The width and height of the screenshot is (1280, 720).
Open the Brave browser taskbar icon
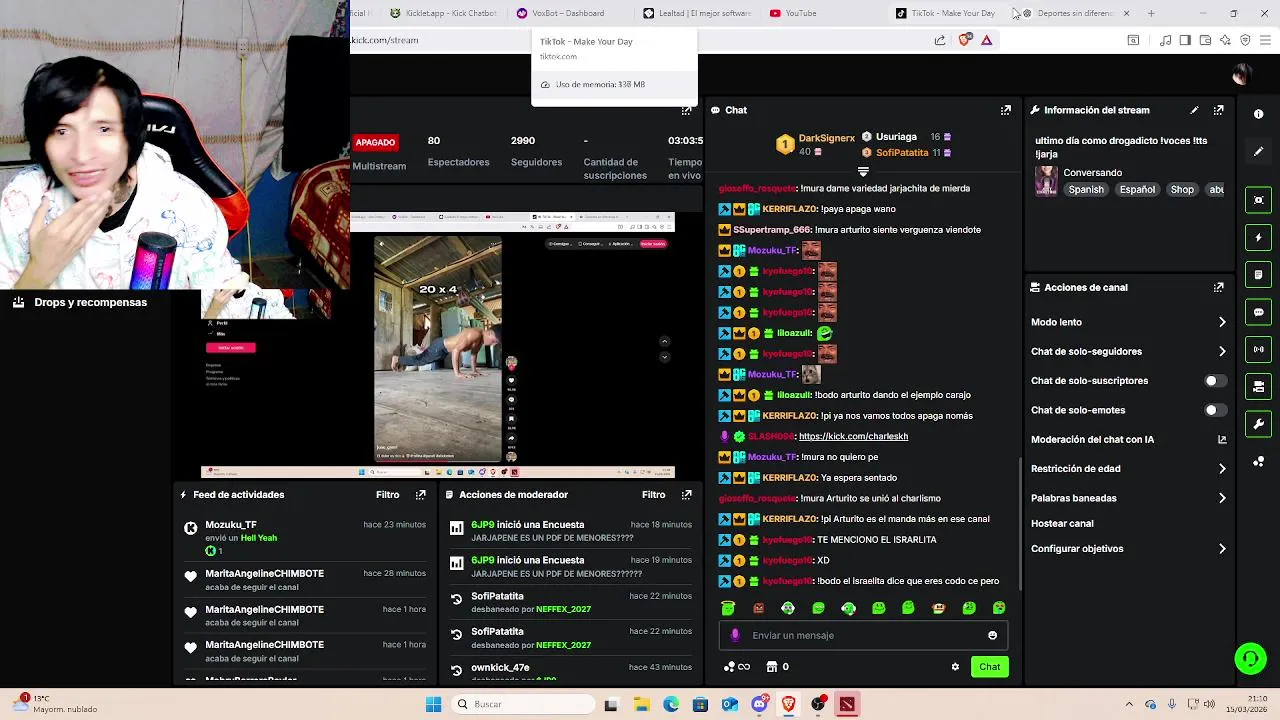(x=789, y=704)
